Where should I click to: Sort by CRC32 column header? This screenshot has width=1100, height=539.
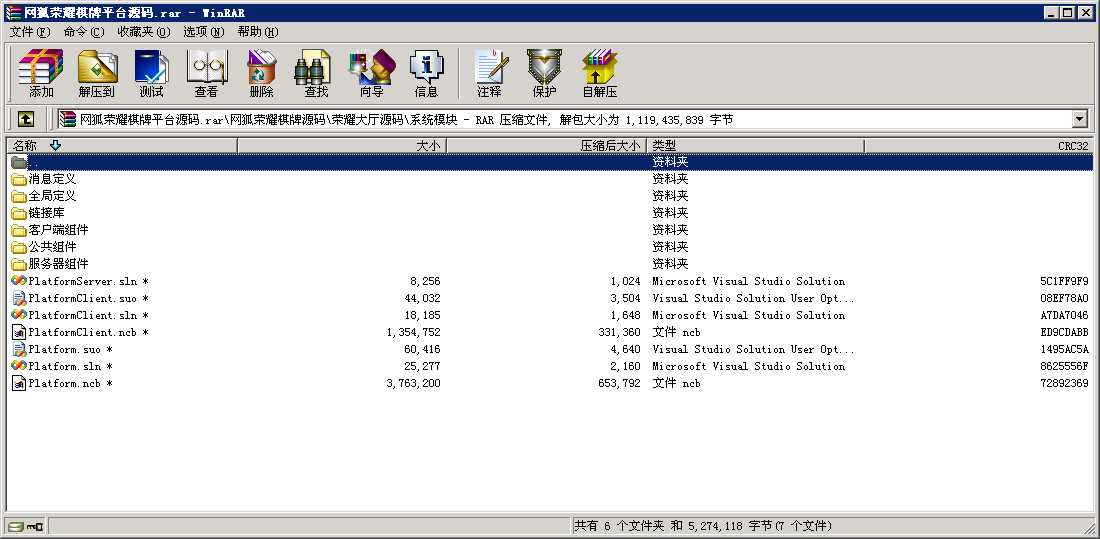[x=979, y=145]
